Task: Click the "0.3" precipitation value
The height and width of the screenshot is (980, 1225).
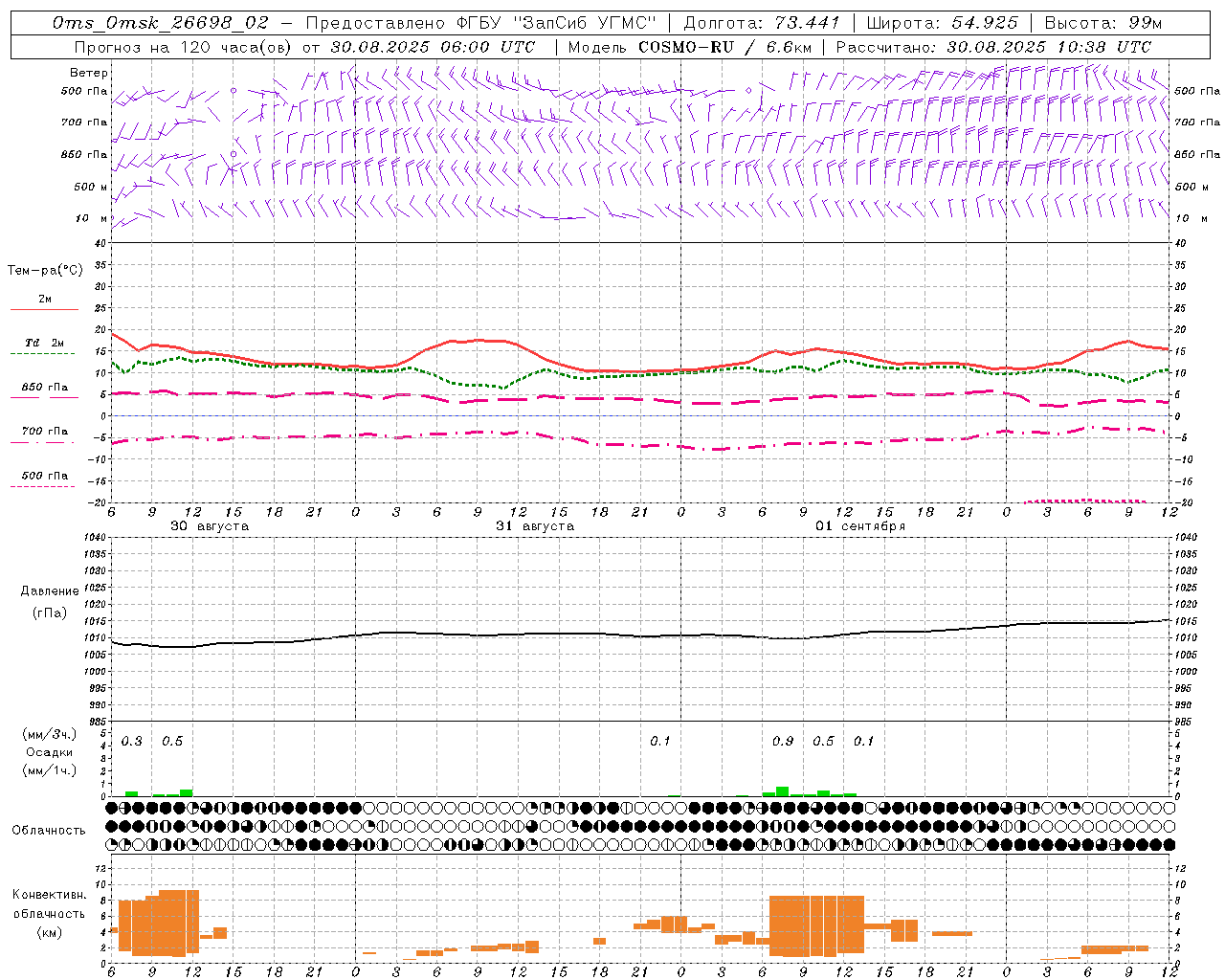Action: tap(132, 742)
